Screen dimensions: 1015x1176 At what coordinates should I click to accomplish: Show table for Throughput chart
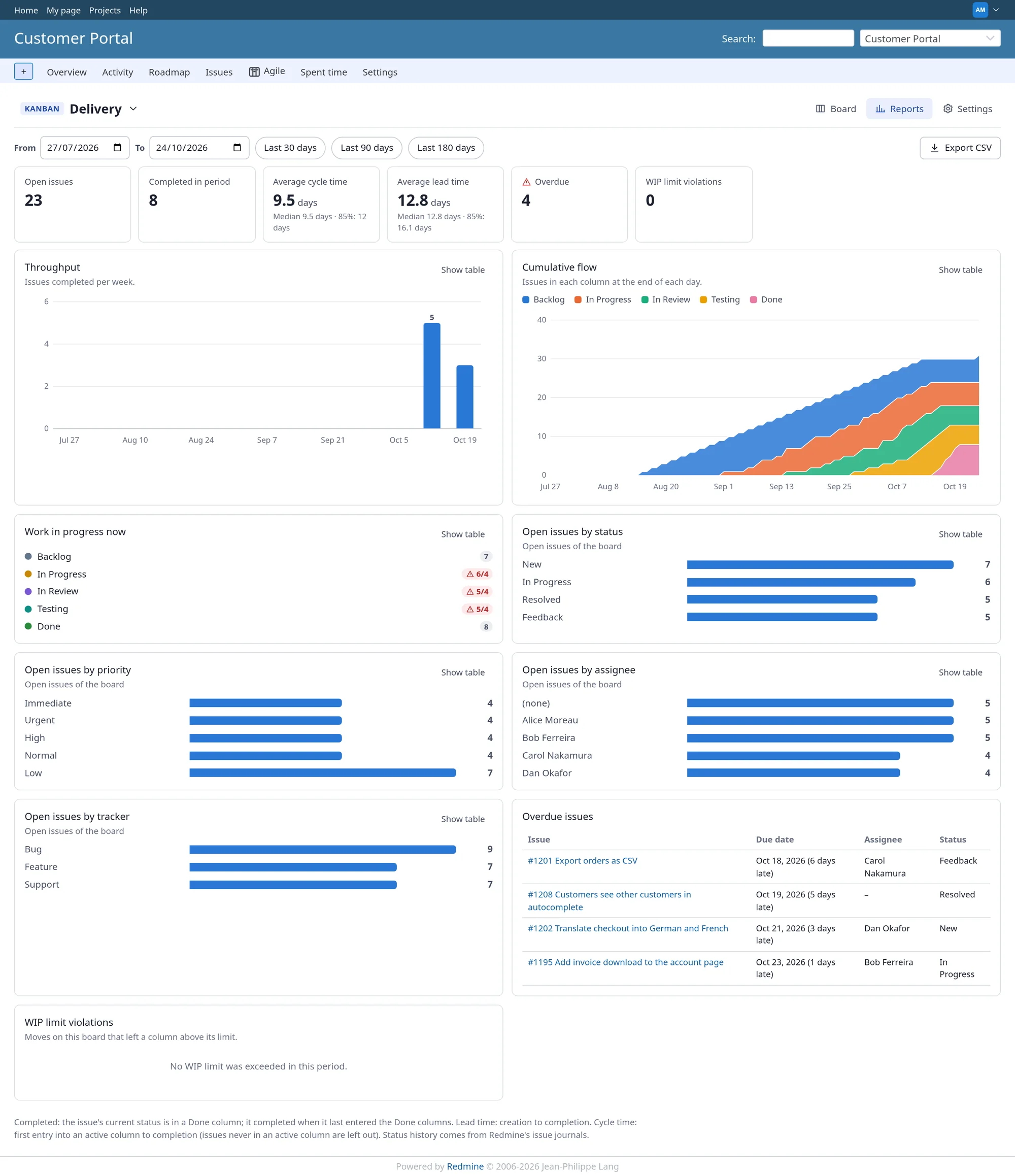coord(463,270)
